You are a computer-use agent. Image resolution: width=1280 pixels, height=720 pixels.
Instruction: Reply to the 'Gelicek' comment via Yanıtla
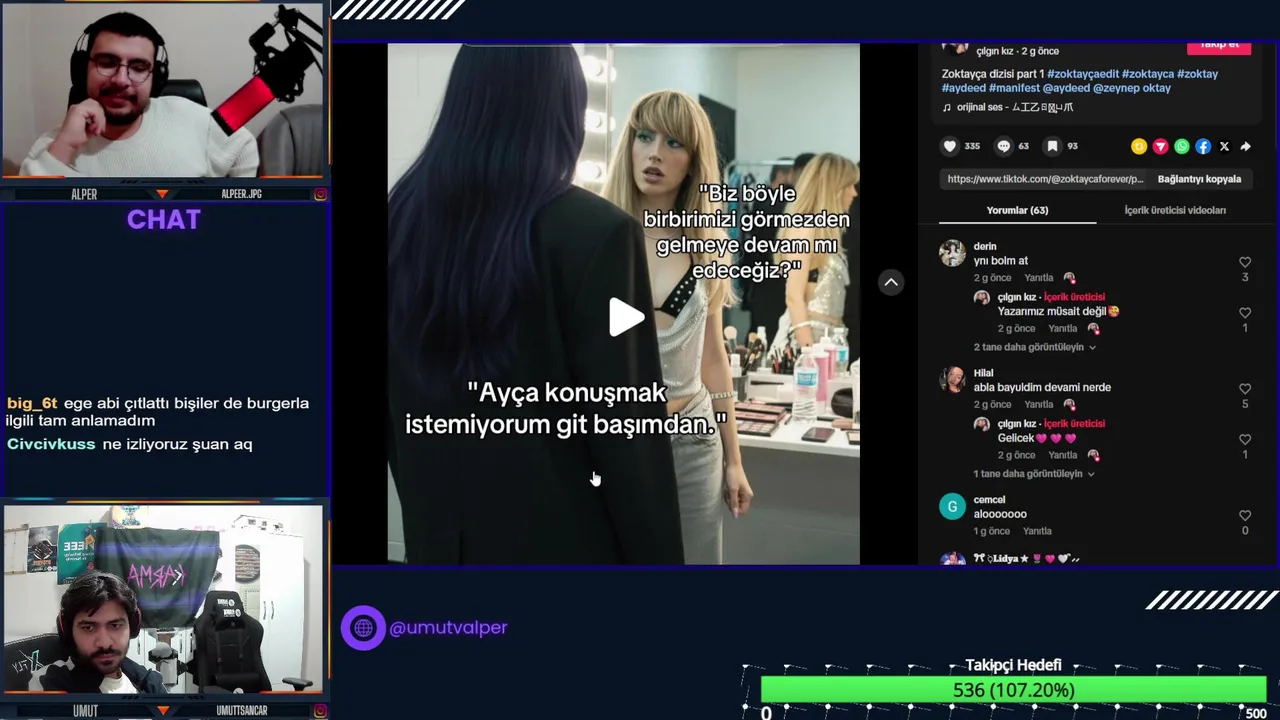pyautogui.click(x=1063, y=455)
